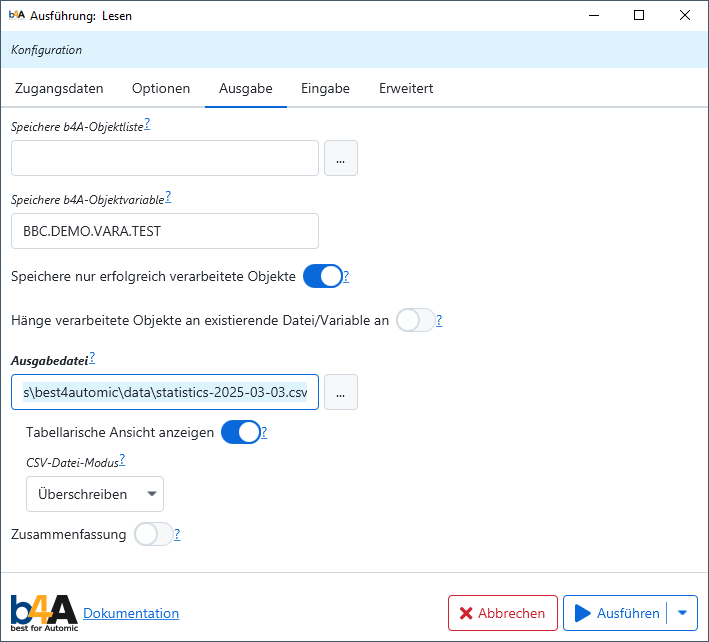
Task: Click help icon next to CSV-Datei-Modus
Action: 122,460
